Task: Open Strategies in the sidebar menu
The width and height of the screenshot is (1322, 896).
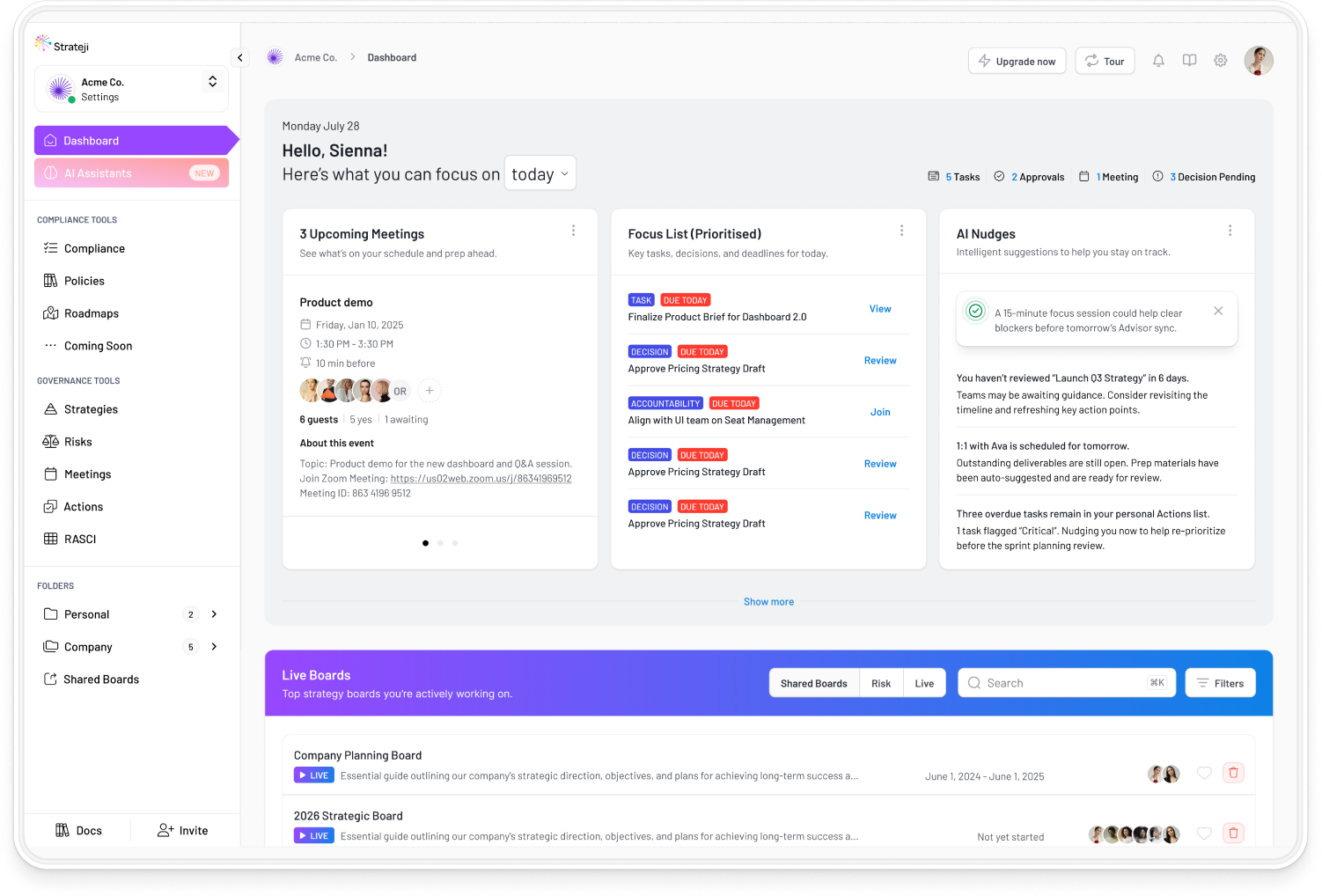Action: coord(91,409)
